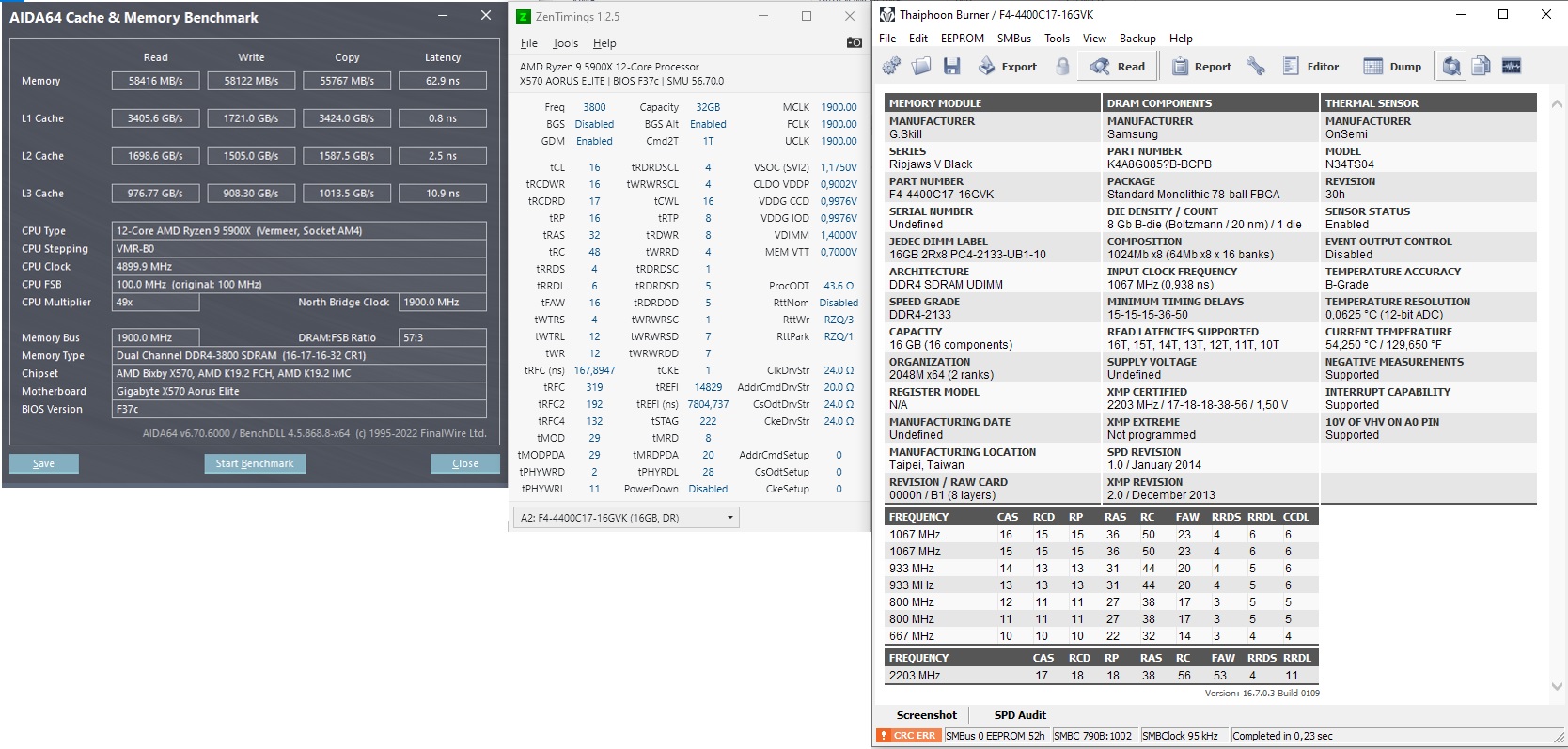The height and width of the screenshot is (749, 1568).
Task: Click the Memory Read value 58416 MB/s
Action: pos(156,81)
